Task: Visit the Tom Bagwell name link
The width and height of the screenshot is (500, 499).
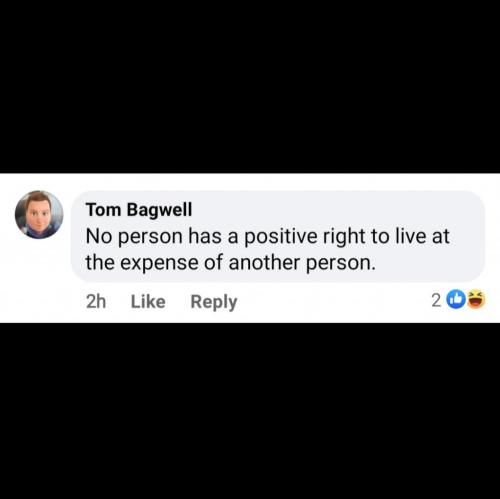Action: pos(139,210)
